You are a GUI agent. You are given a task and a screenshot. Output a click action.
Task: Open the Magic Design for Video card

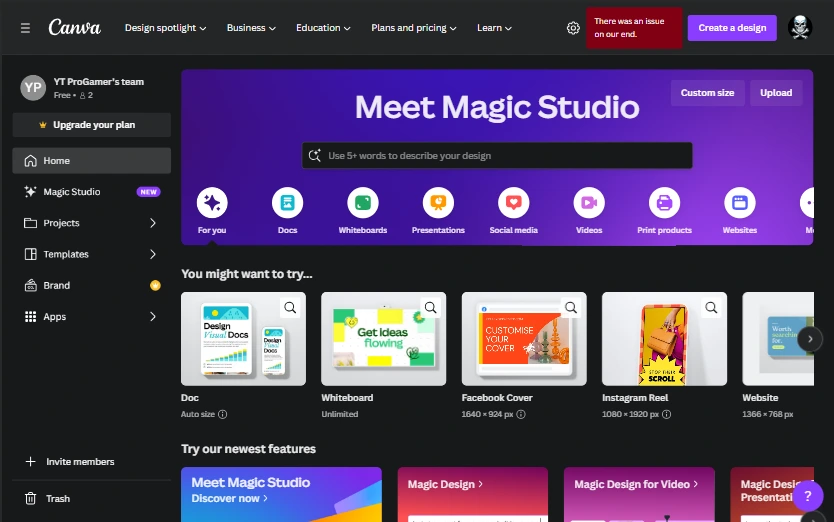[639, 494]
